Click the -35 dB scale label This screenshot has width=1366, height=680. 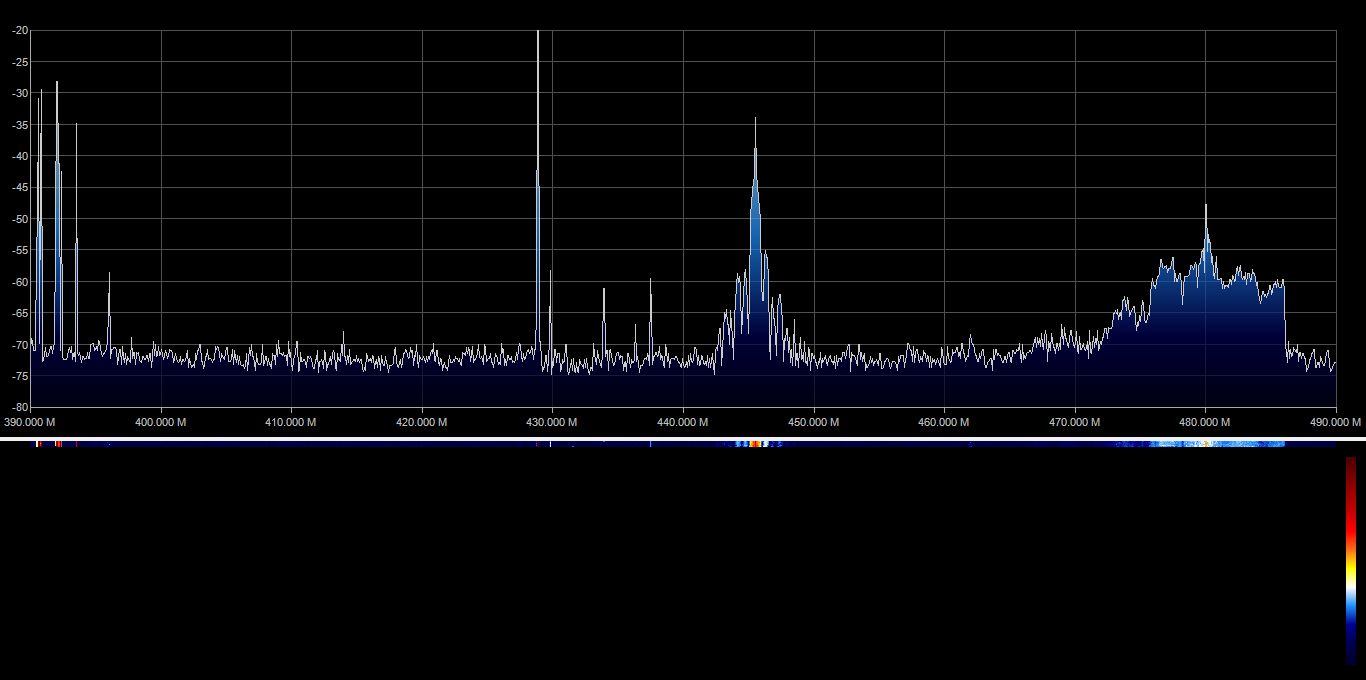click(x=20, y=125)
